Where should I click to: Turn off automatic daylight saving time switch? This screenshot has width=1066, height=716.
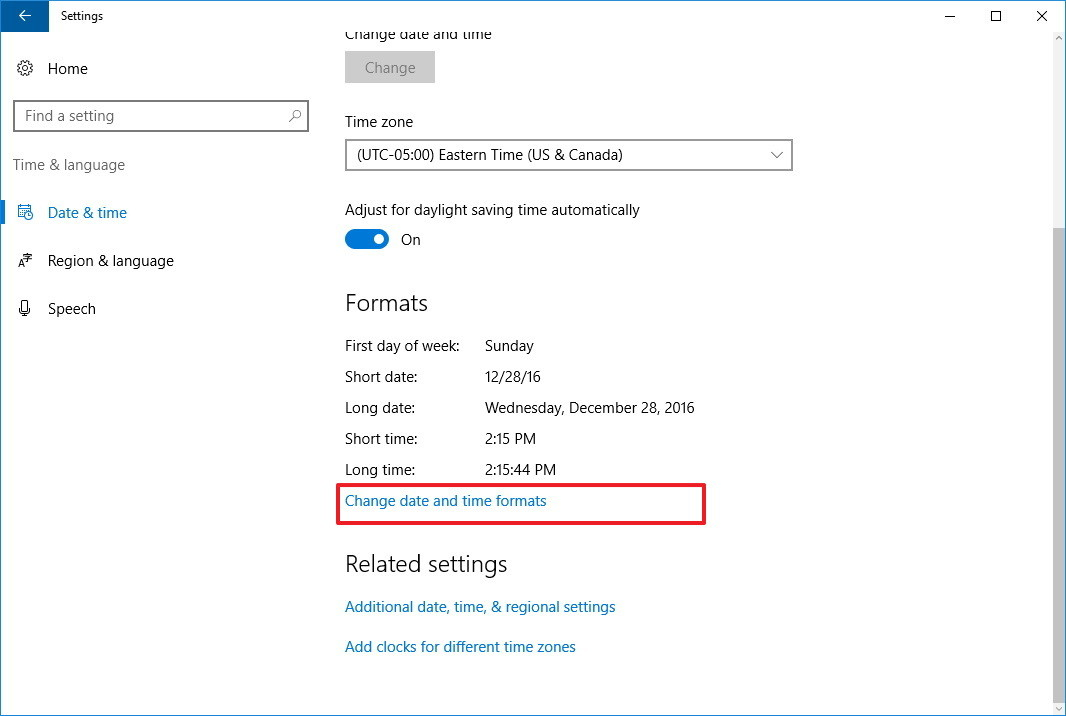pyautogui.click(x=367, y=239)
